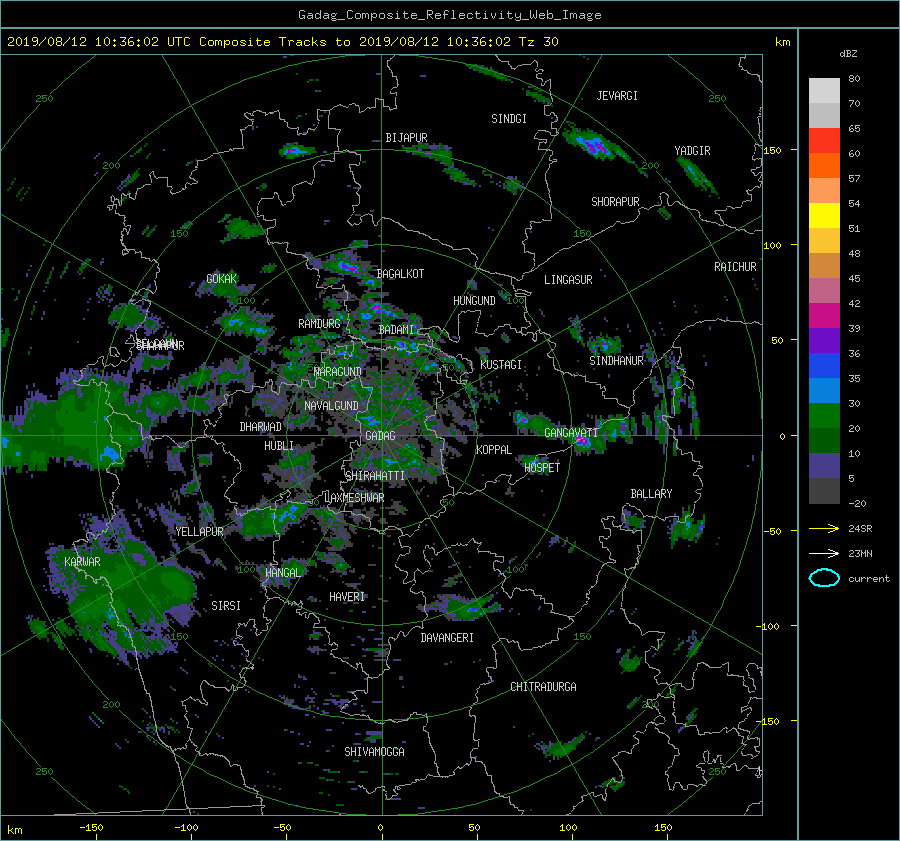Image resolution: width=900 pixels, height=841 pixels.
Task: Click the SHIRAHATTI city label
Action: click(375, 475)
